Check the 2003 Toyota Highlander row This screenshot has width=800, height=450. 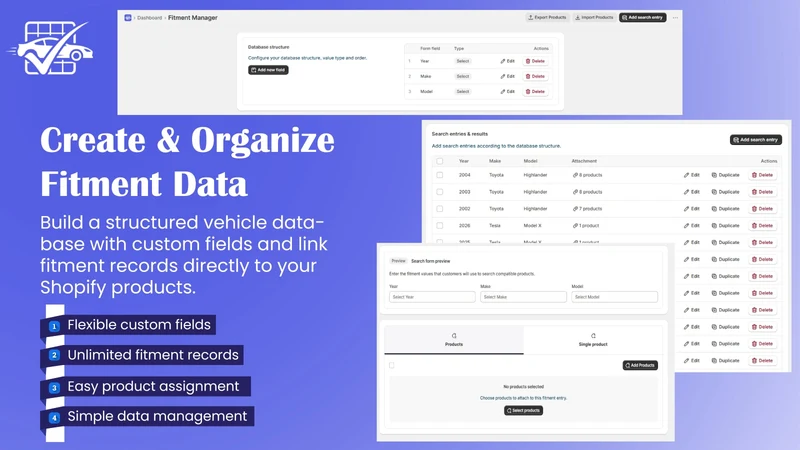click(439, 192)
